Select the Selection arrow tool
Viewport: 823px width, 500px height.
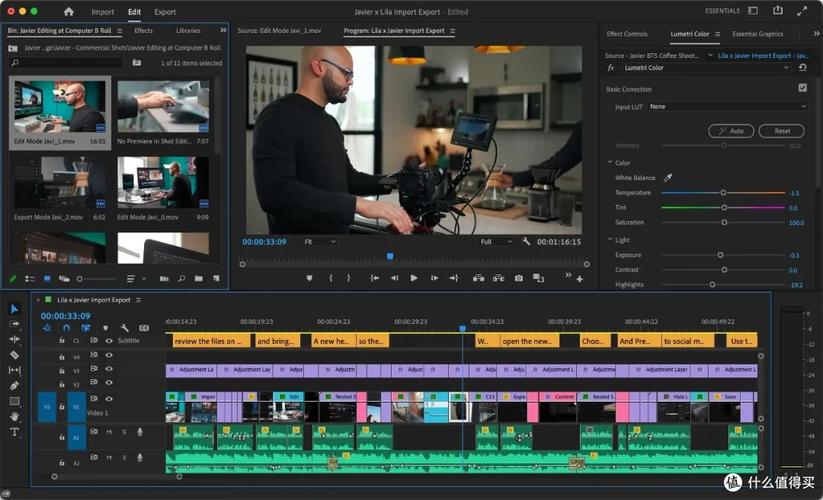point(14,309)
